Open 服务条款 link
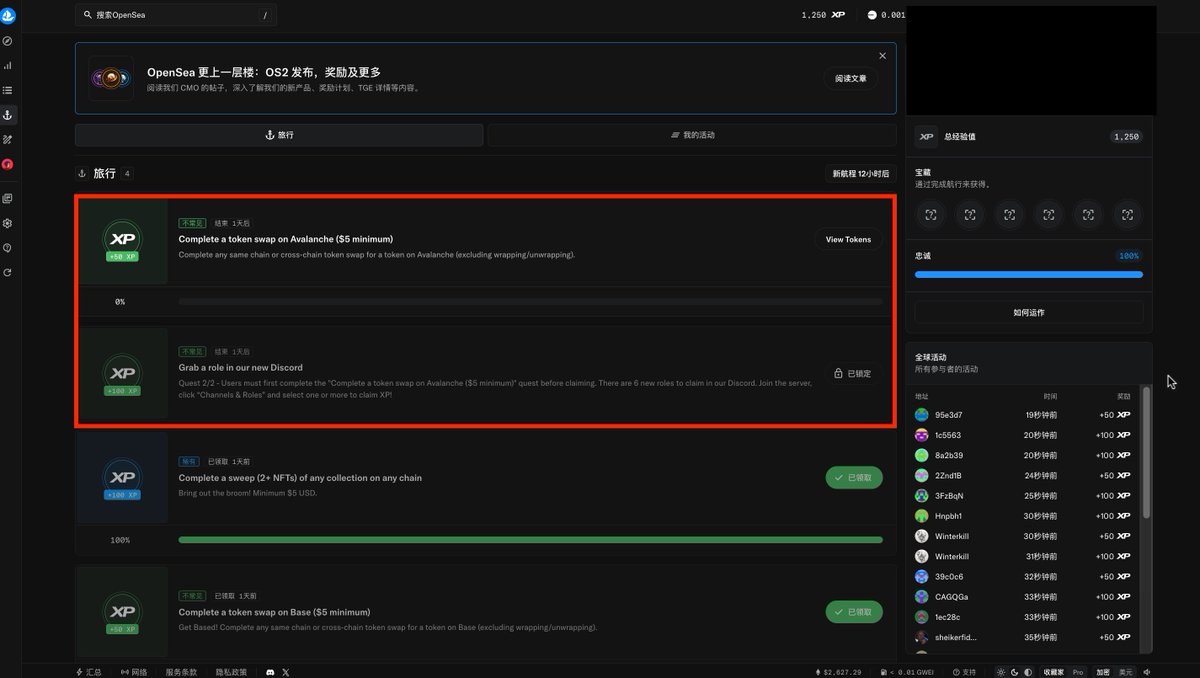The width and height of the screenshot is (1200, 678). (181, 672)
